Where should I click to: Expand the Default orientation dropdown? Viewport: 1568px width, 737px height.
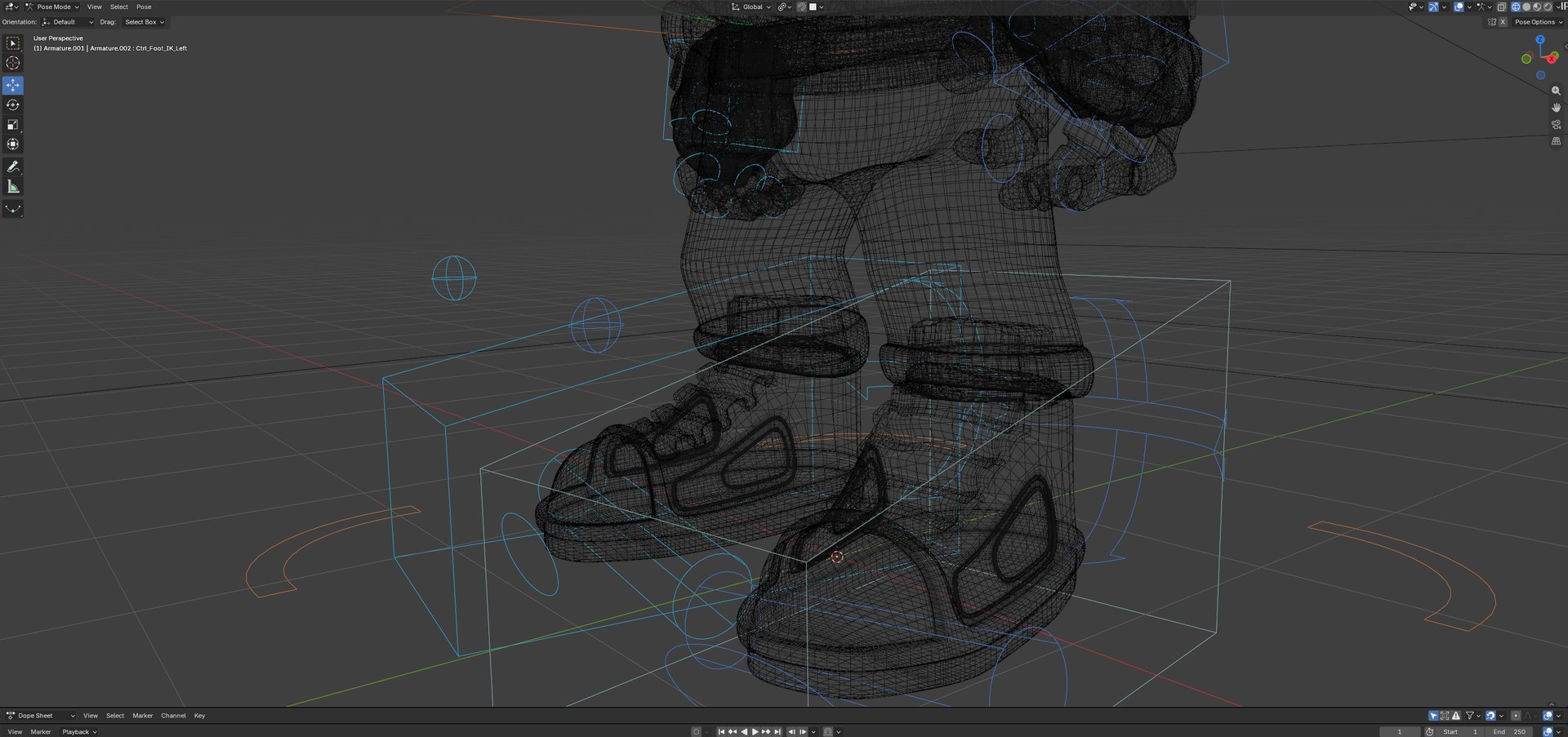[68, 22]
